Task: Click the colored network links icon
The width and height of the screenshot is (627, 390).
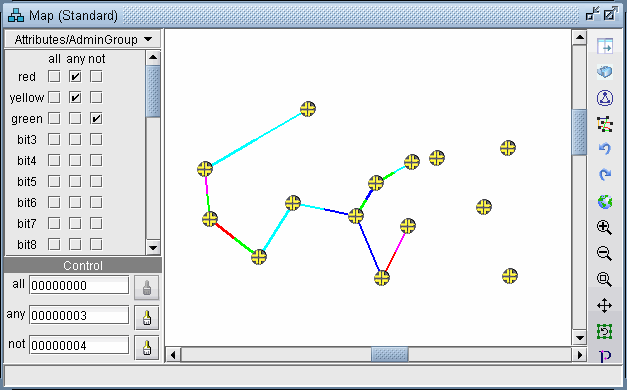Action: [605, 124]
